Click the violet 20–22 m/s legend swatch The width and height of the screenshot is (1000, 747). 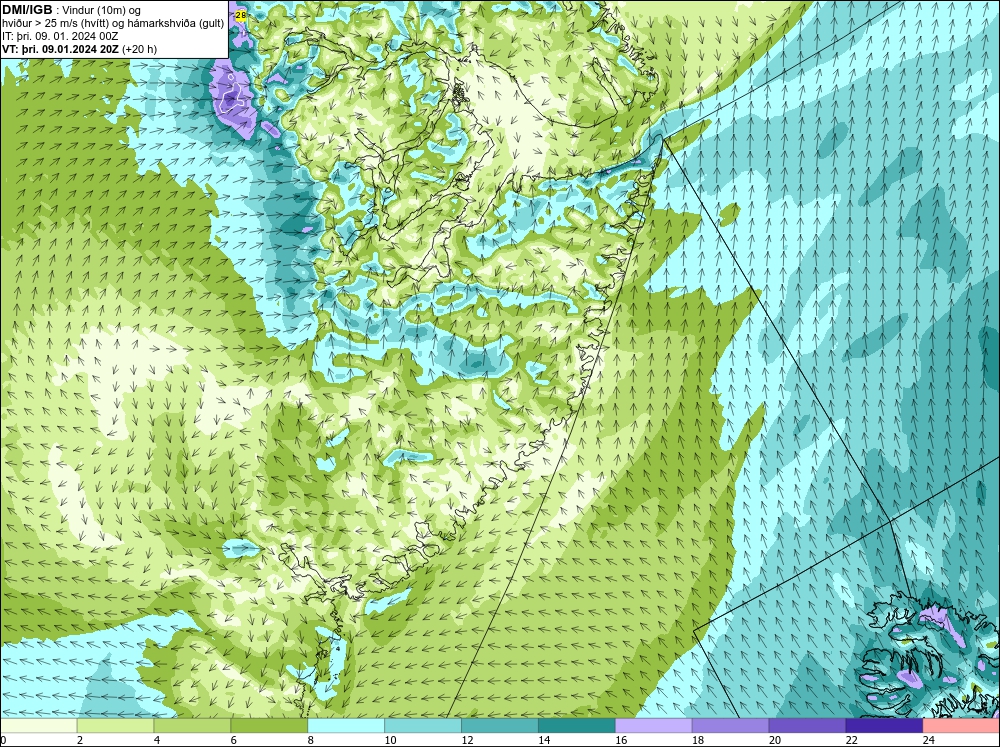(807, 726)
